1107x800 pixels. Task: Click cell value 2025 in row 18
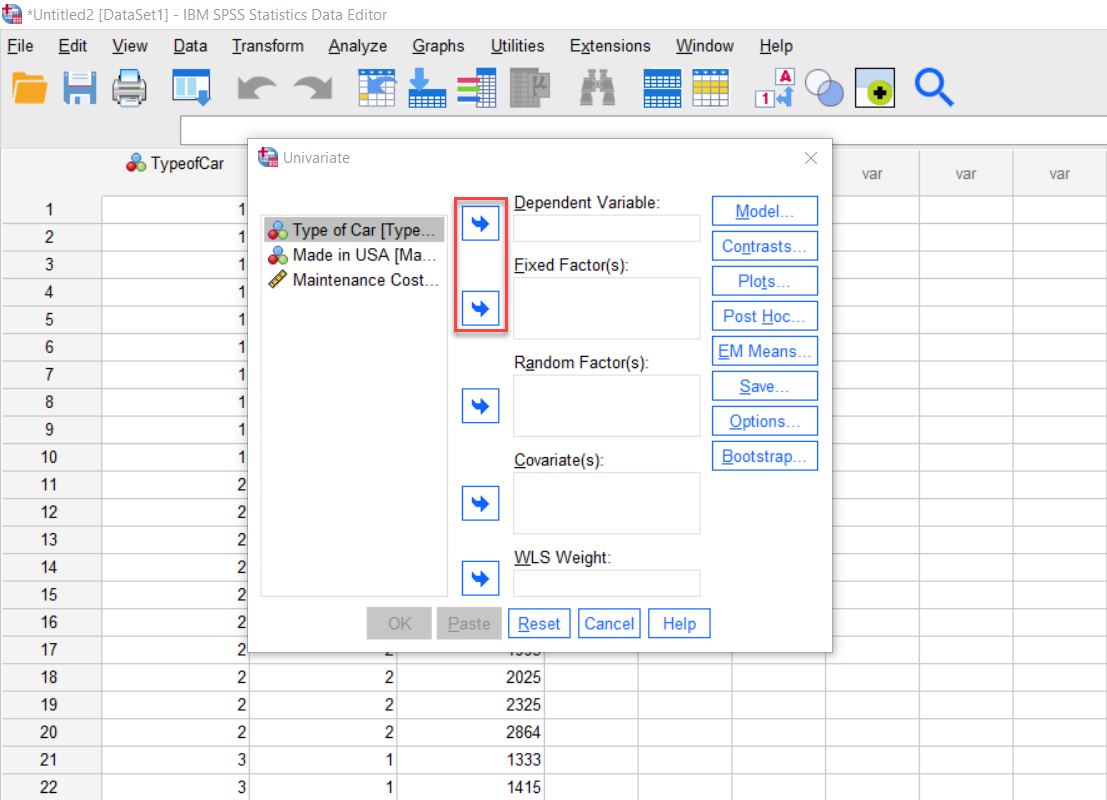(x=471, y=677)
